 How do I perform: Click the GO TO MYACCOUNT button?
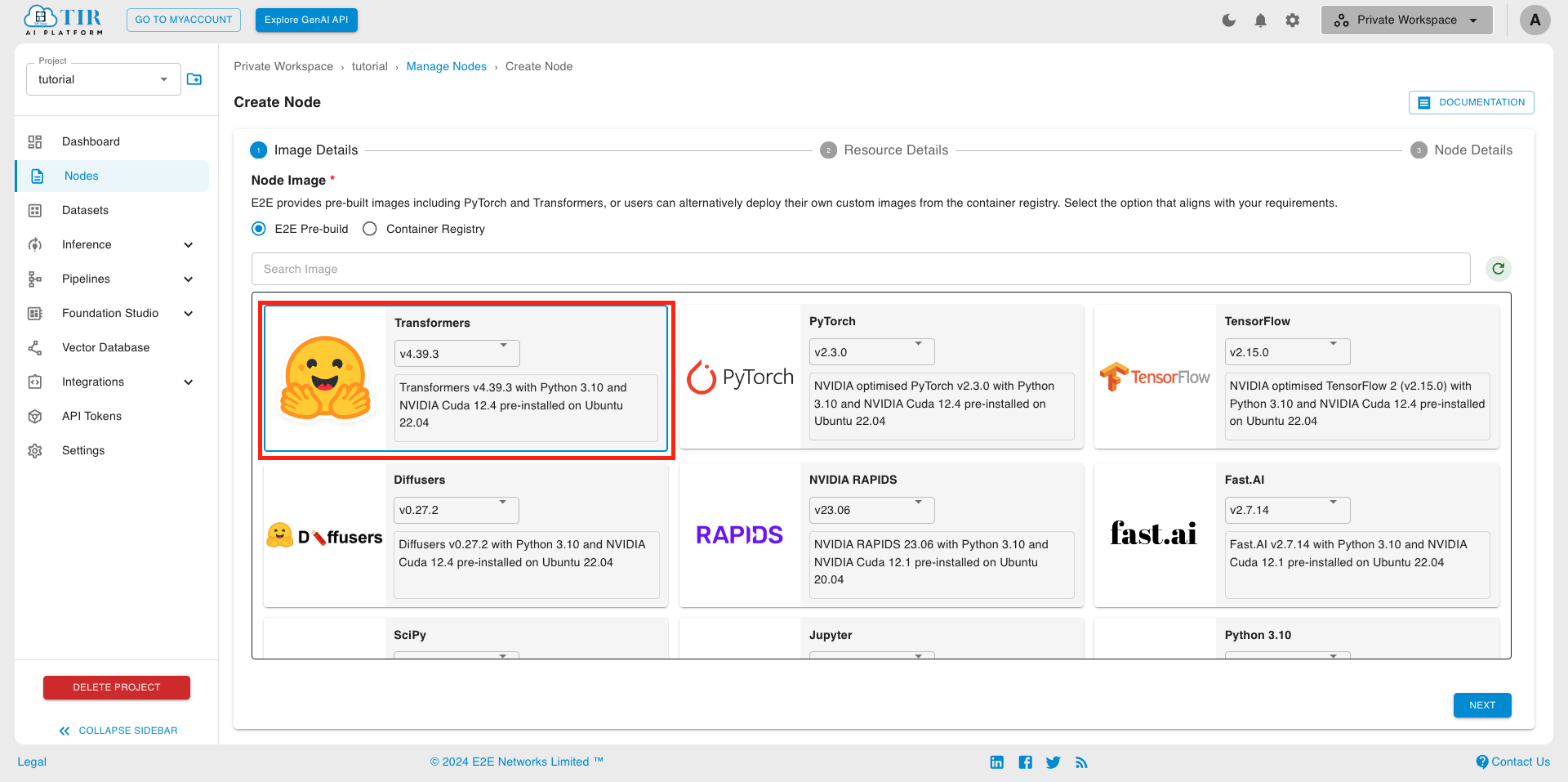pos(184,20)
